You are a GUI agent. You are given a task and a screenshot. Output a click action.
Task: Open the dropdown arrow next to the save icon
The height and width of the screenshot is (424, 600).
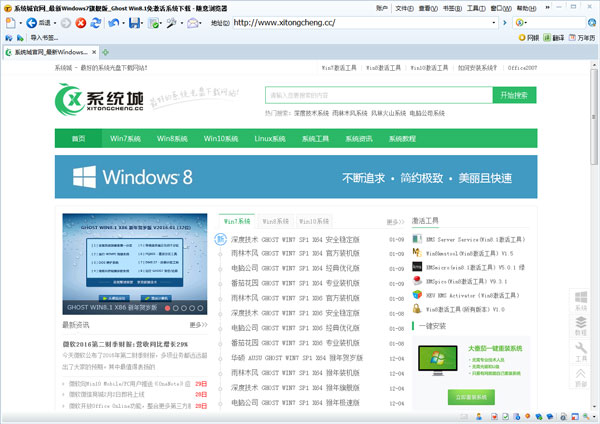pos(142,23)
